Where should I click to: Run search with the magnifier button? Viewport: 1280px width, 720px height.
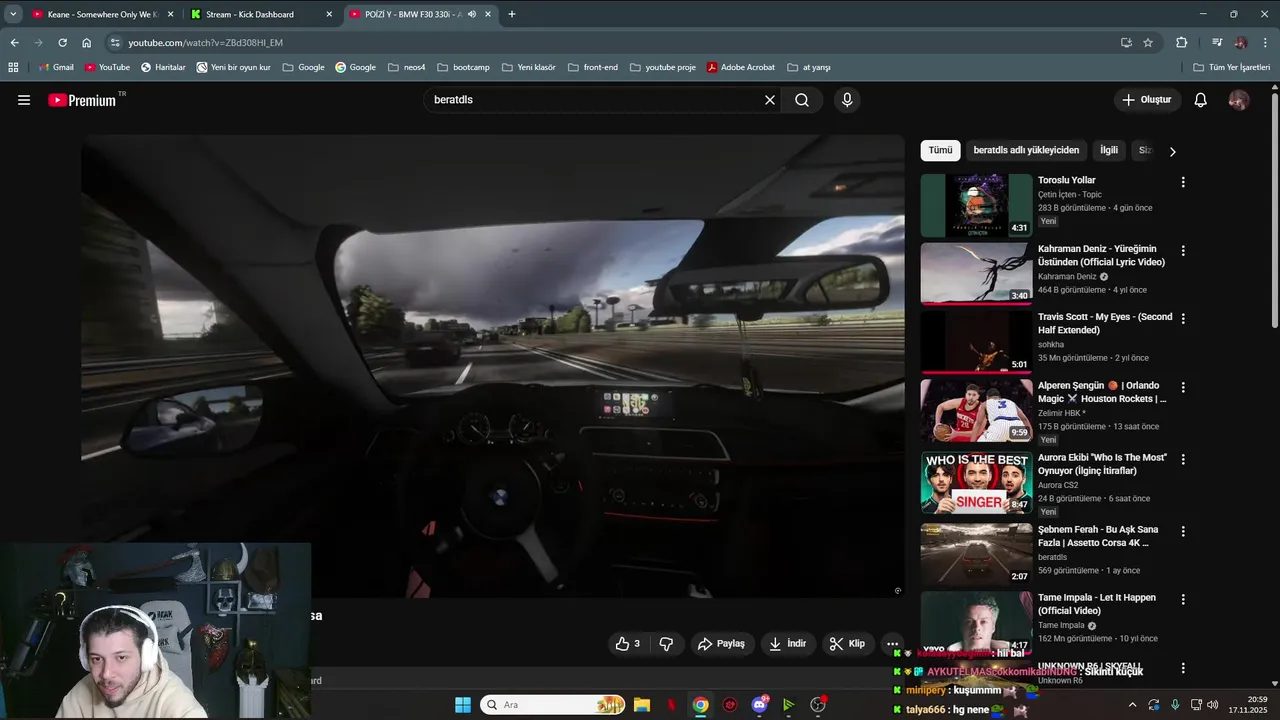coord(802,100)
